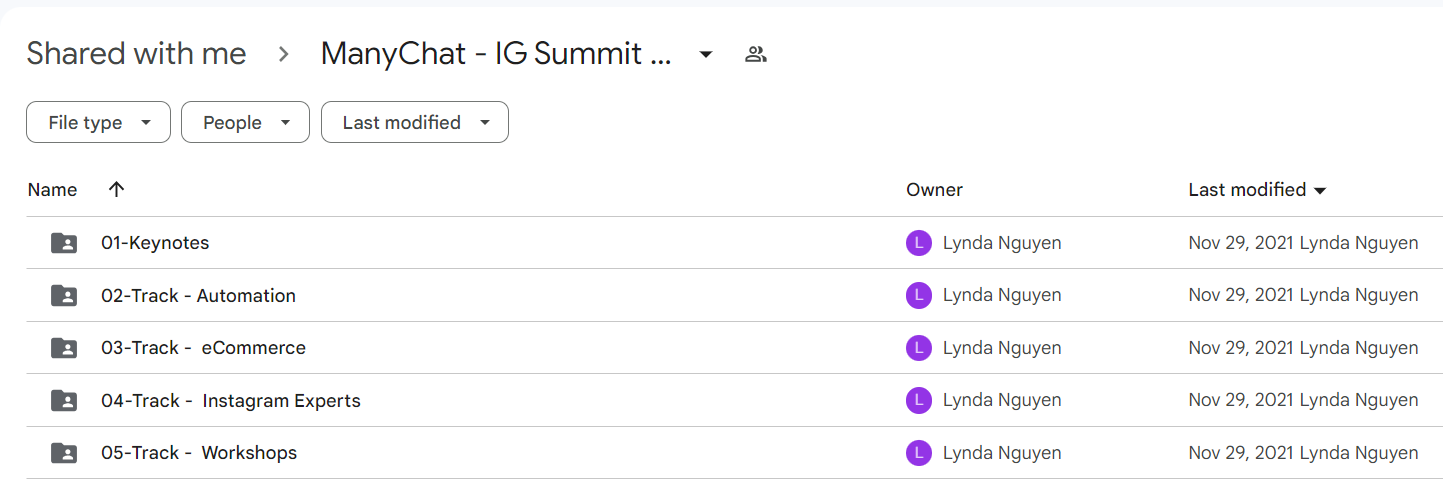The height and width of the screenshot is (495, 1443).
Task: Open the 02-Track - Automation folder name
Action: pos(198,295)
